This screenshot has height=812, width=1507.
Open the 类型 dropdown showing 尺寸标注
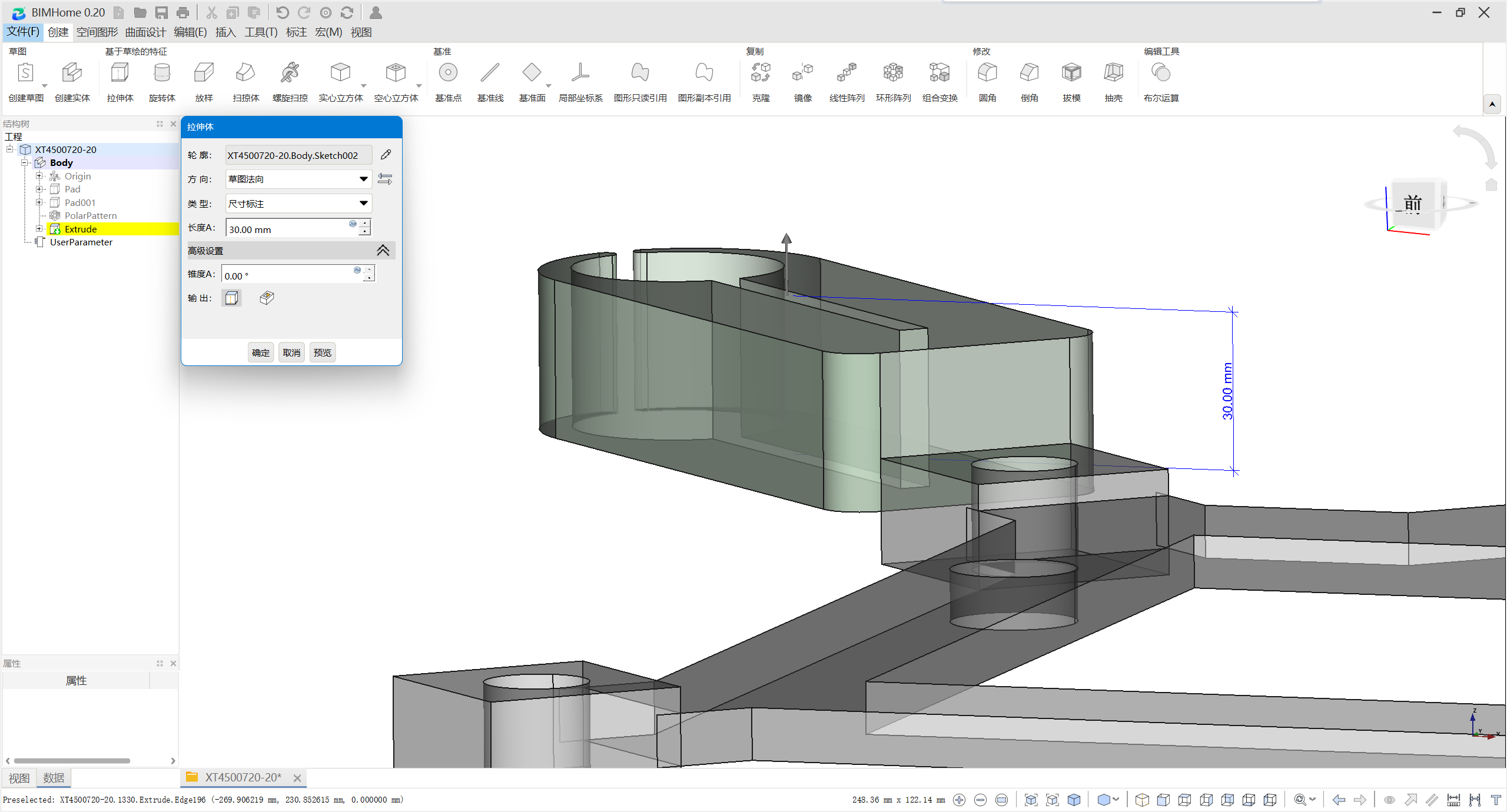point(298,204)
